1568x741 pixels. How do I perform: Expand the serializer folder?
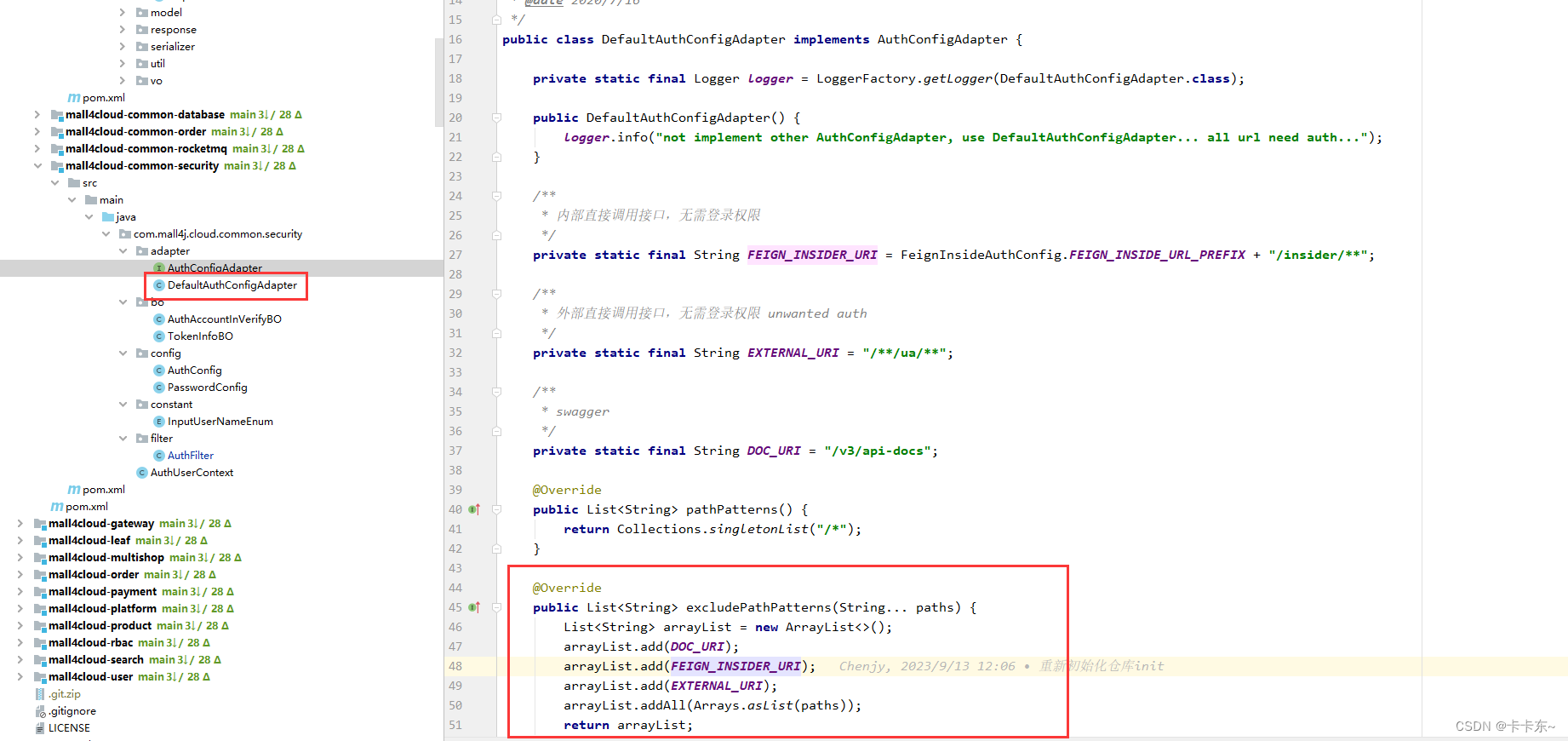point(123,47)
